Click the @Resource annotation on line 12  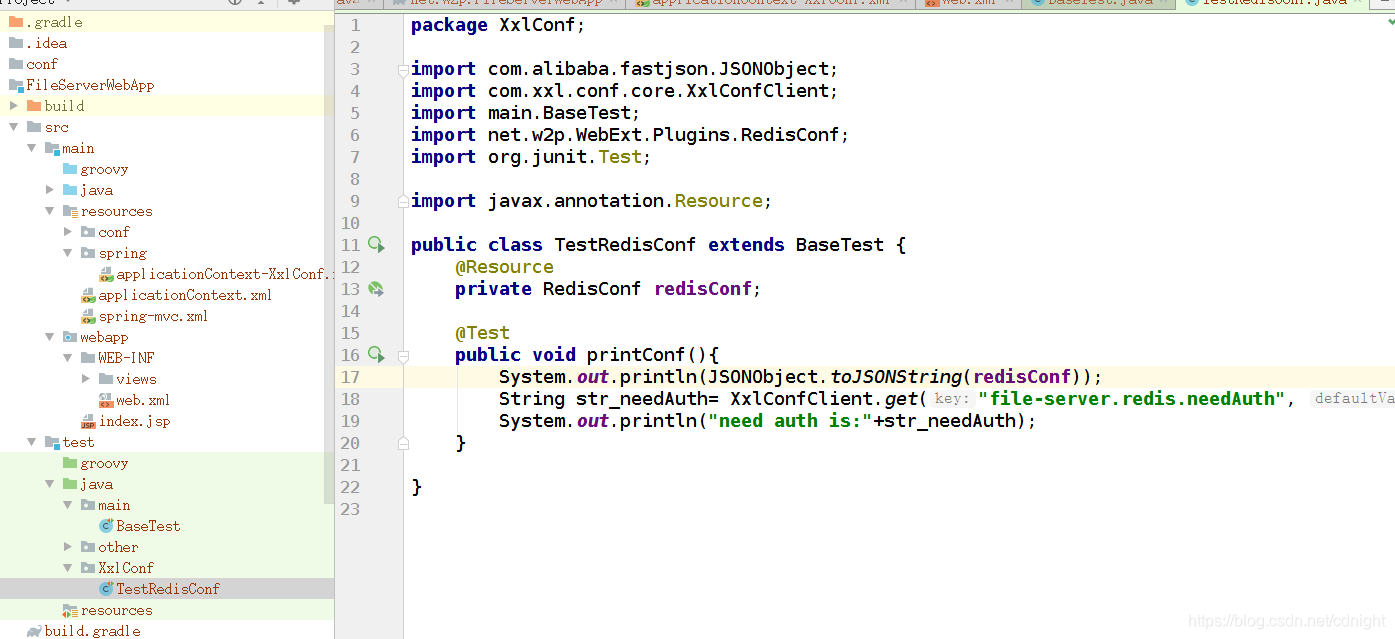coord(504,267)
